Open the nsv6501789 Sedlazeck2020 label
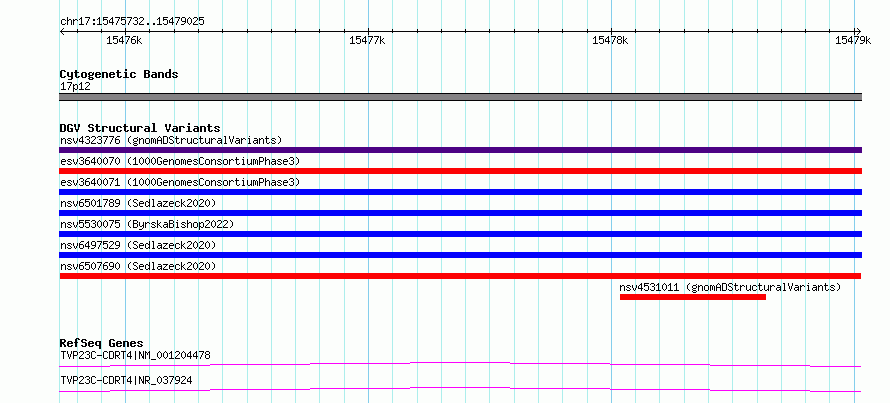The width and height of the screenshot is (890, 403). click(138, 203)
